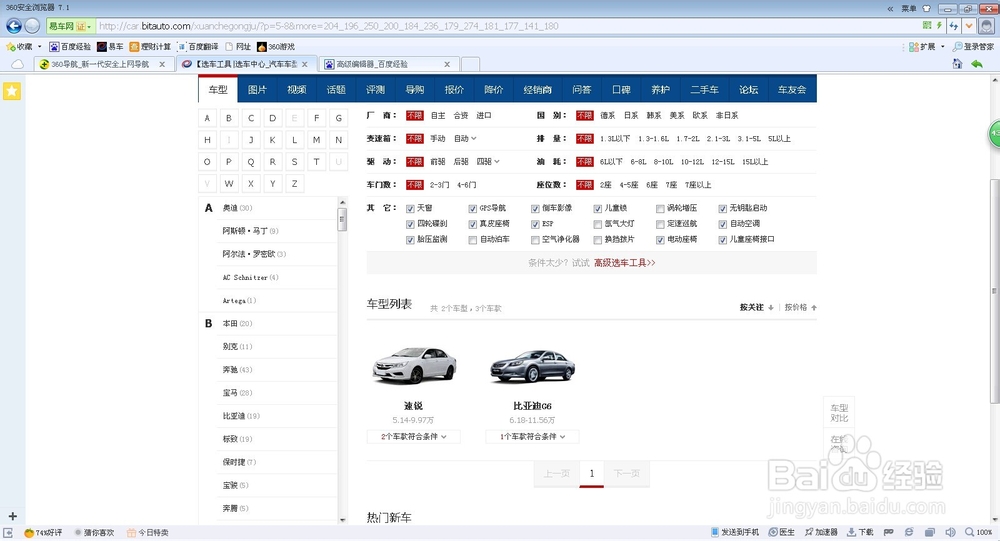Open the 高级选车工具>> link
Screen dimensions: 1000x541
(x=624, y=263)
